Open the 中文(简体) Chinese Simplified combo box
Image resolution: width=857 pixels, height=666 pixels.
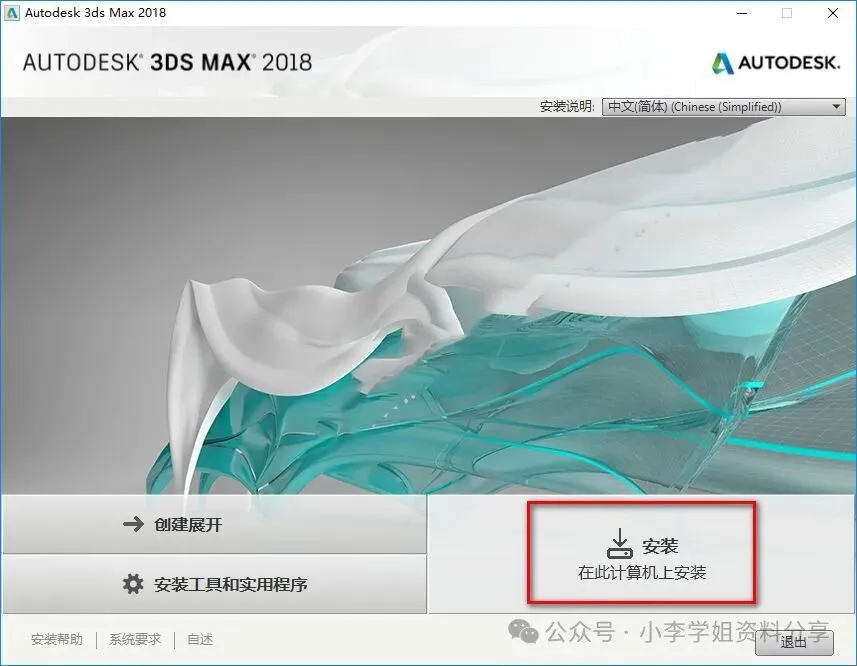[723, 107]
